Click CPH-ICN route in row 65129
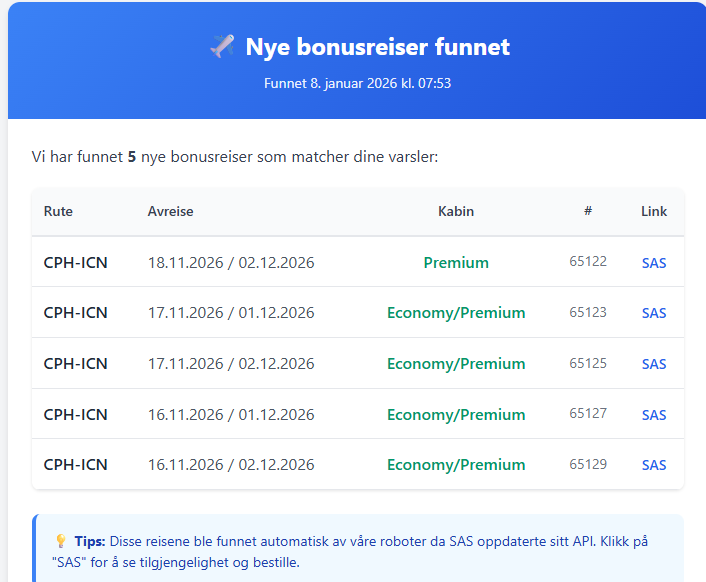This screenshot has height=582, width=706. pos(76,465)
